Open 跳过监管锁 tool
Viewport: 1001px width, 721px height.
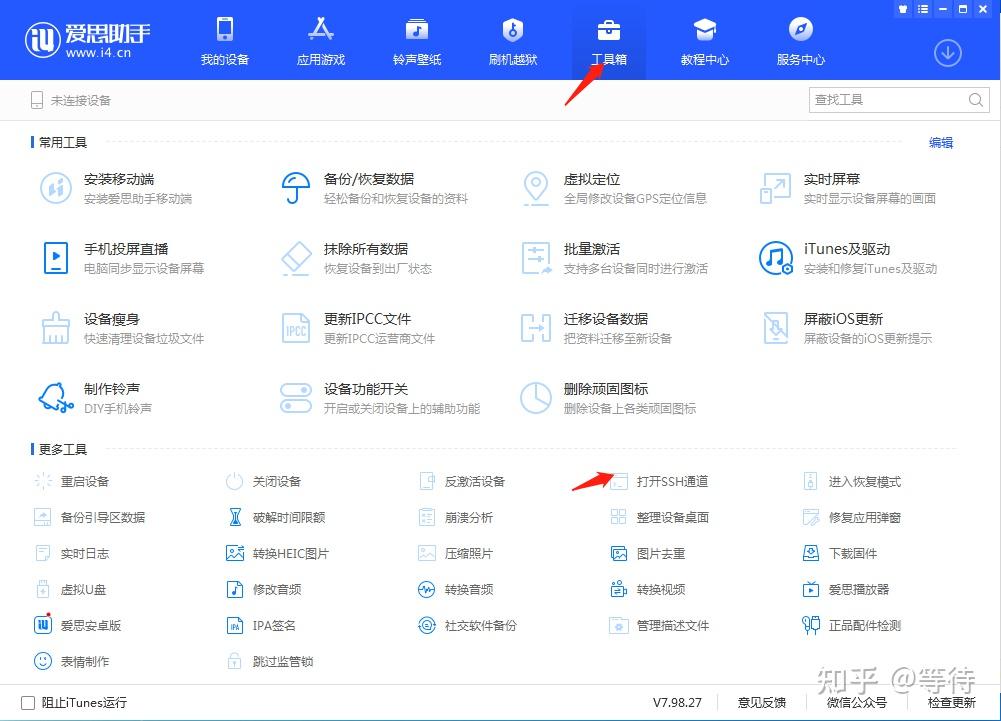(271, 661)
